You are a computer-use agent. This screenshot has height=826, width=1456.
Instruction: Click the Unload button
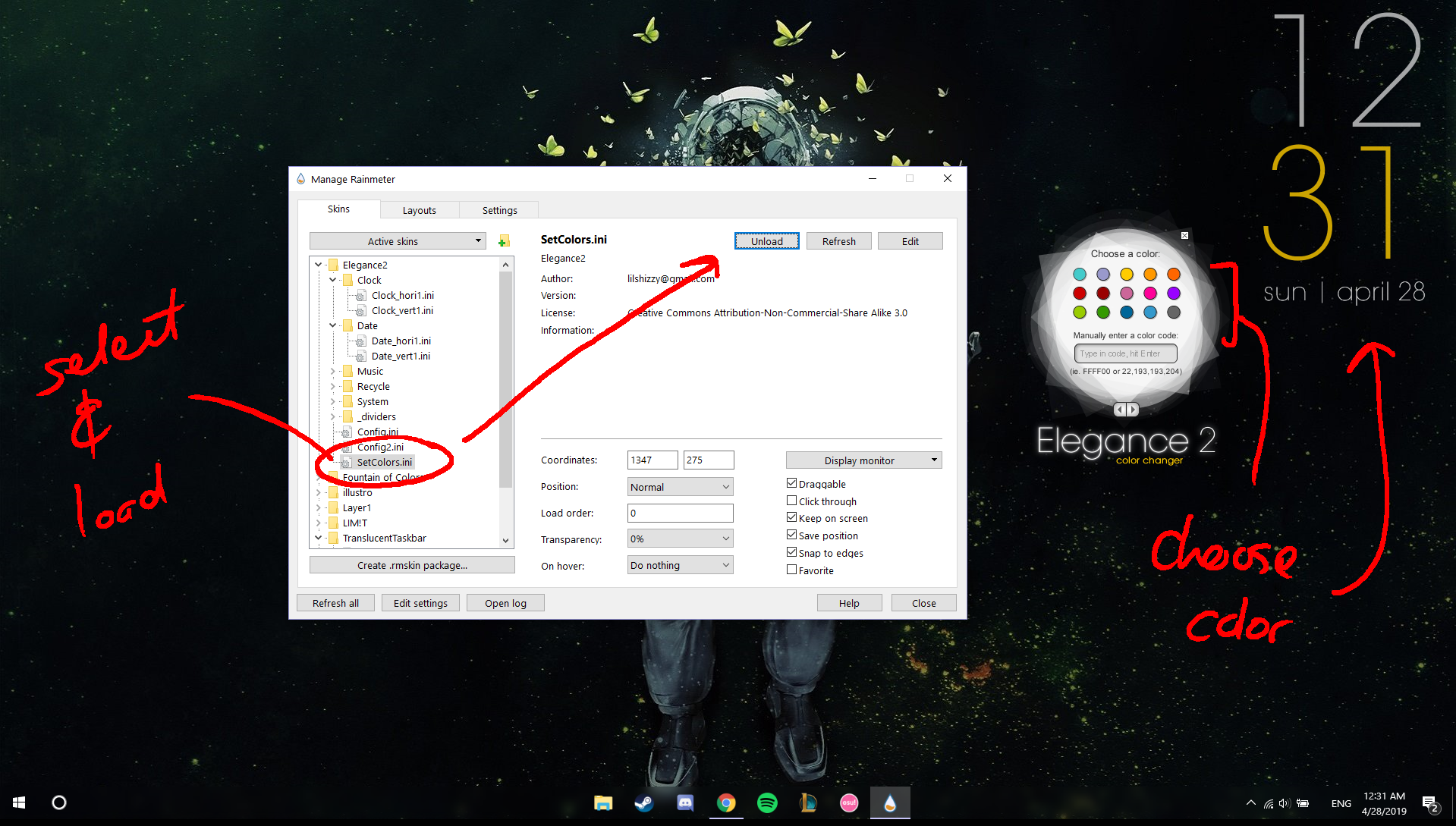point(766,240)
